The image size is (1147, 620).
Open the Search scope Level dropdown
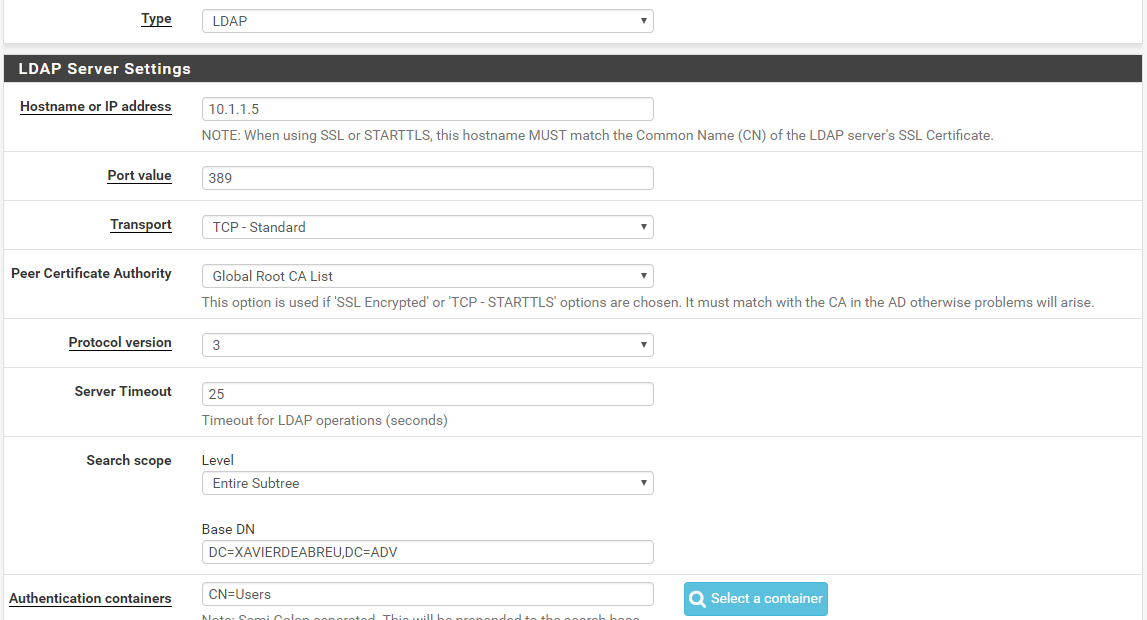point(427,483)
